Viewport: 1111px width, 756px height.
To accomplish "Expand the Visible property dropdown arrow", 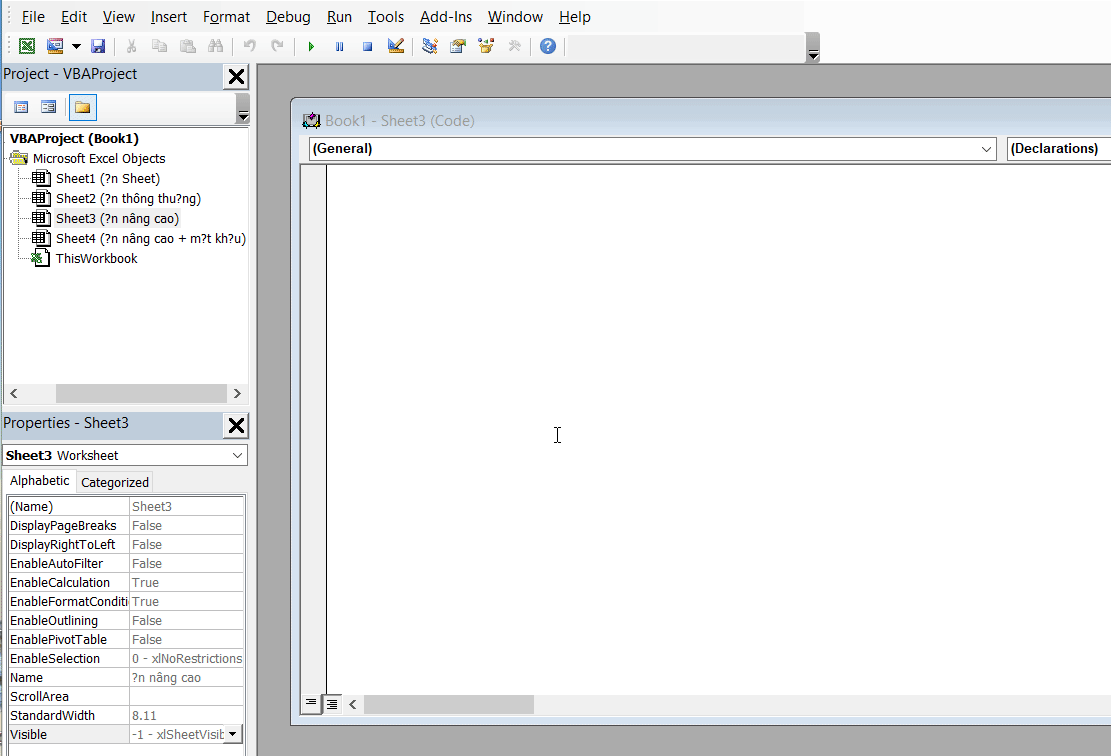I will coord(233,734).
